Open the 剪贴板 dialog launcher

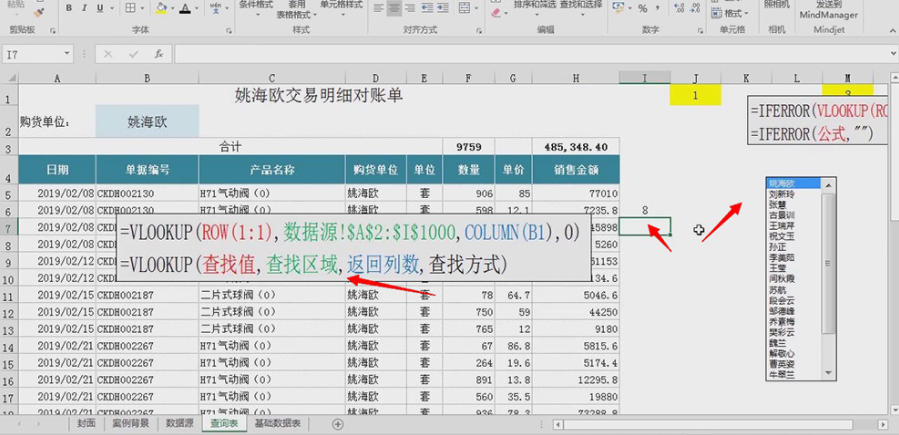[53, 30]
